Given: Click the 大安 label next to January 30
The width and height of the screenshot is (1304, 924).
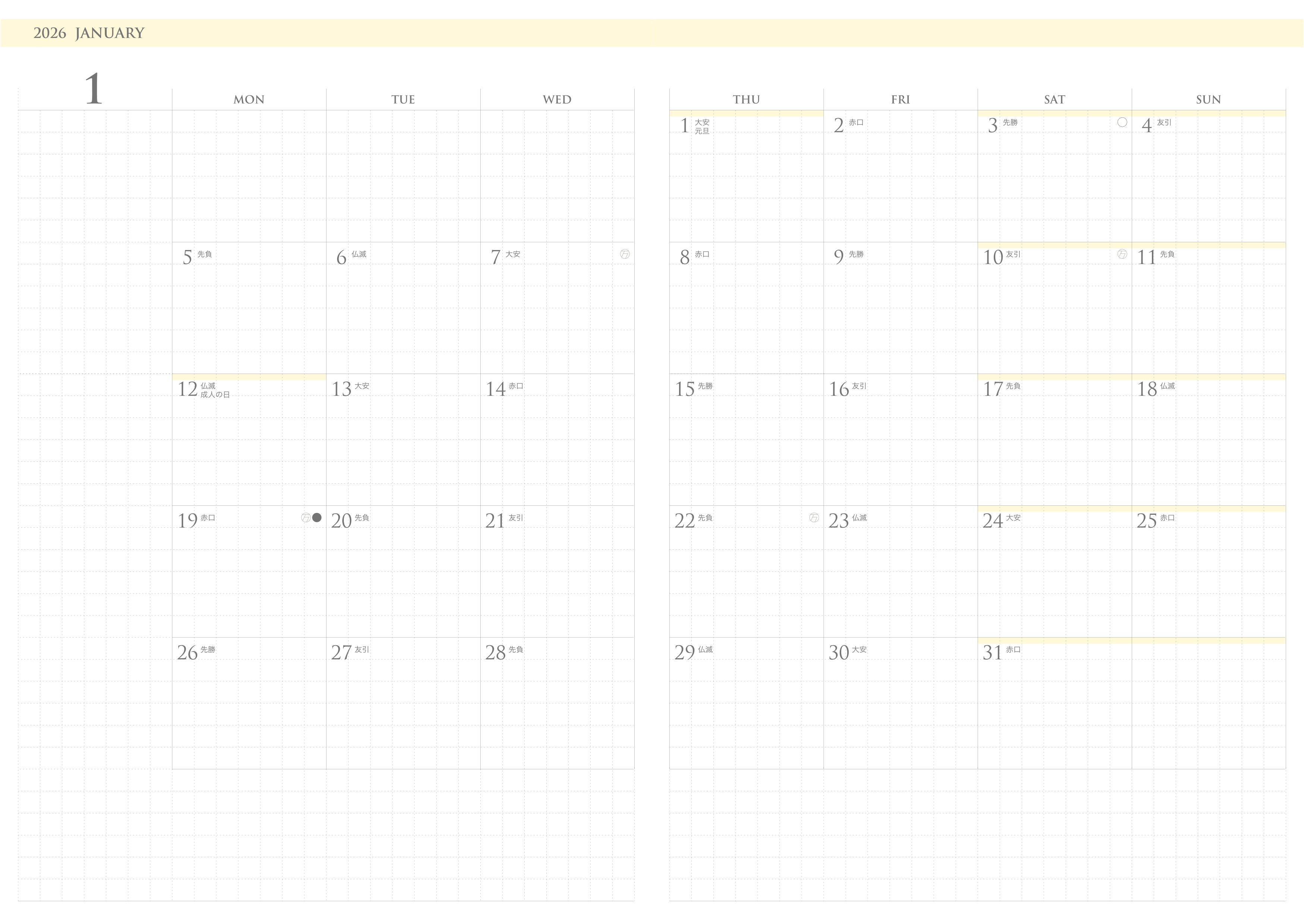Looking at the screenshot, I should point(859,650).
